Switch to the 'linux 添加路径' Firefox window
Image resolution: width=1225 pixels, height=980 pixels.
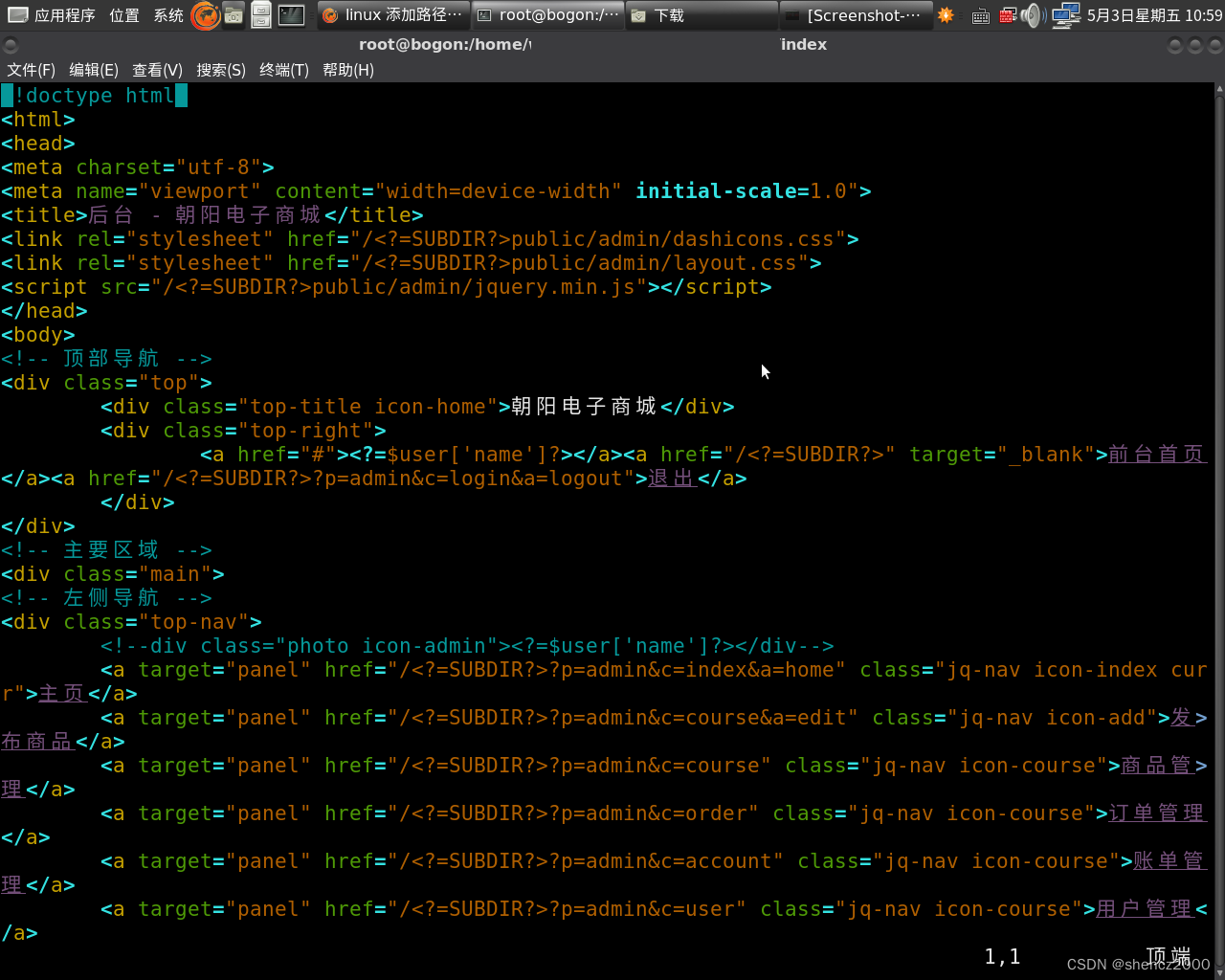[392, 15]
